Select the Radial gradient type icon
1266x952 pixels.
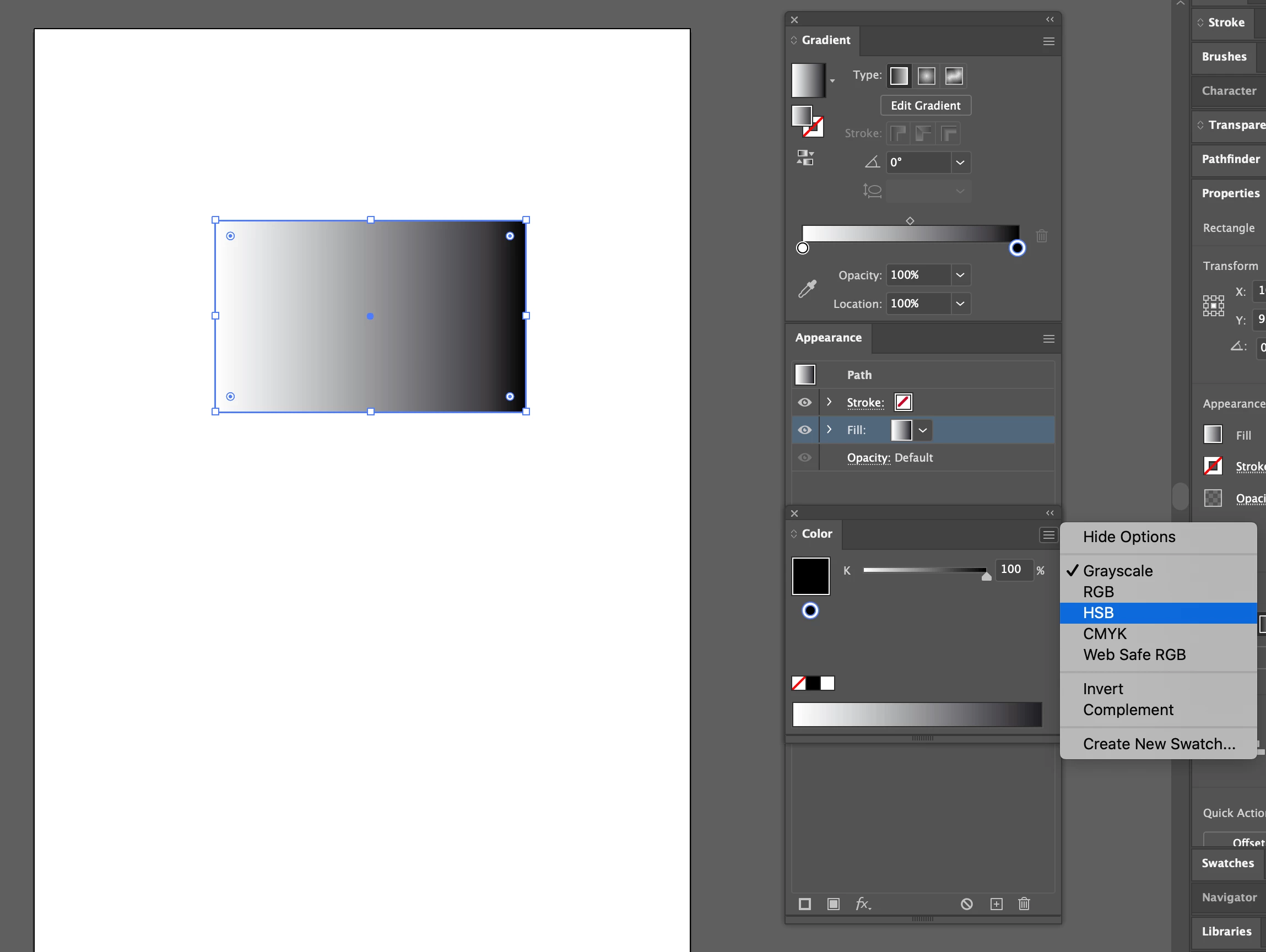(x=926, y=76)
